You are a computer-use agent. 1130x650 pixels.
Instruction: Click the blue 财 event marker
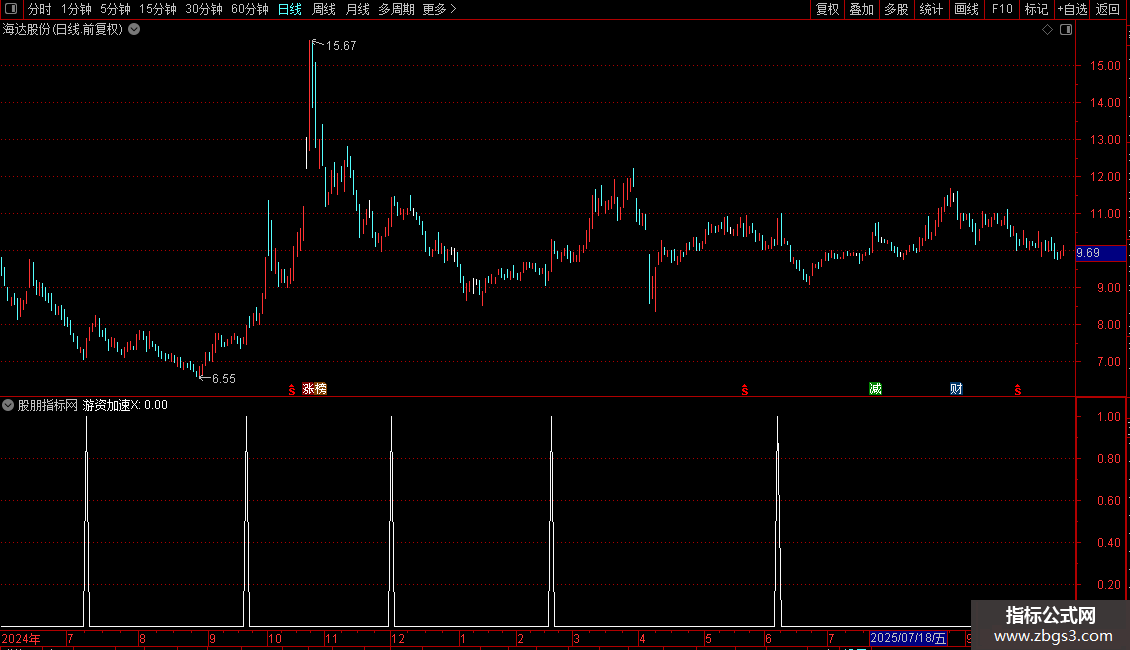[x=956, y=388]
